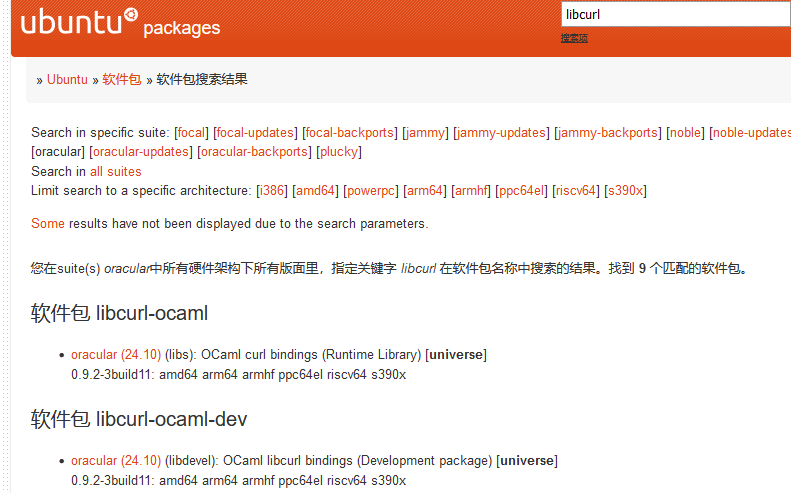The height and width of the screenshot is (493, 791).
Task: Limit search to amd64 architecture
Action: [315, 191]
